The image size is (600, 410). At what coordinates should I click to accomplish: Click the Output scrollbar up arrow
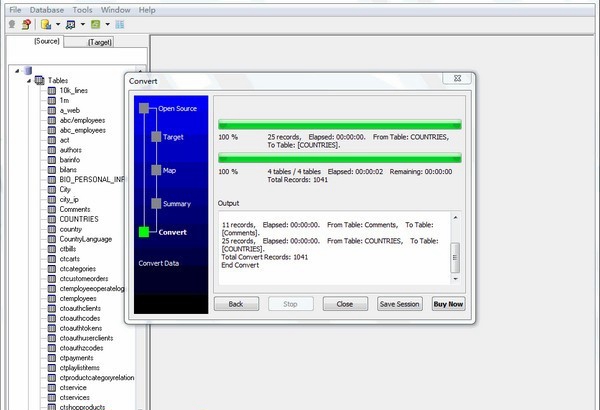(x=455, y=217)
